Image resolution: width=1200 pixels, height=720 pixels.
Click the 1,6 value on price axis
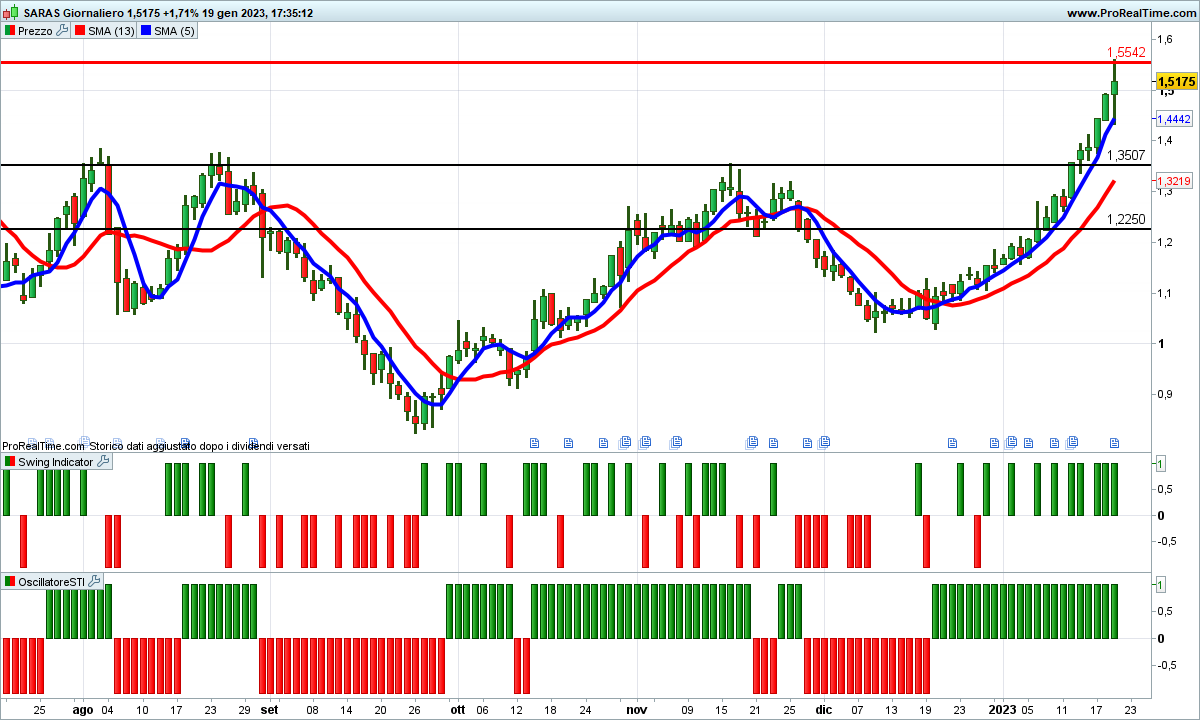coord(1164,39)
